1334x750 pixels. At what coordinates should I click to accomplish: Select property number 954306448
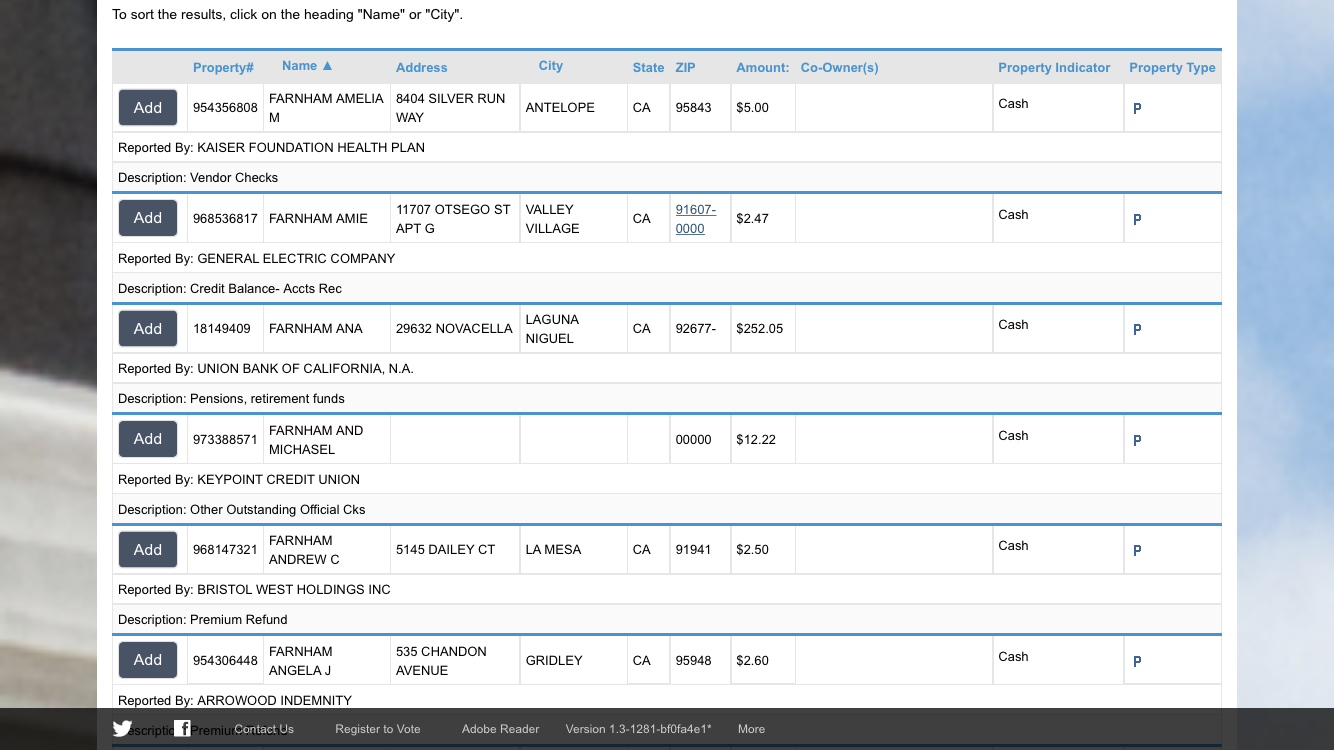tap(225, 661)
